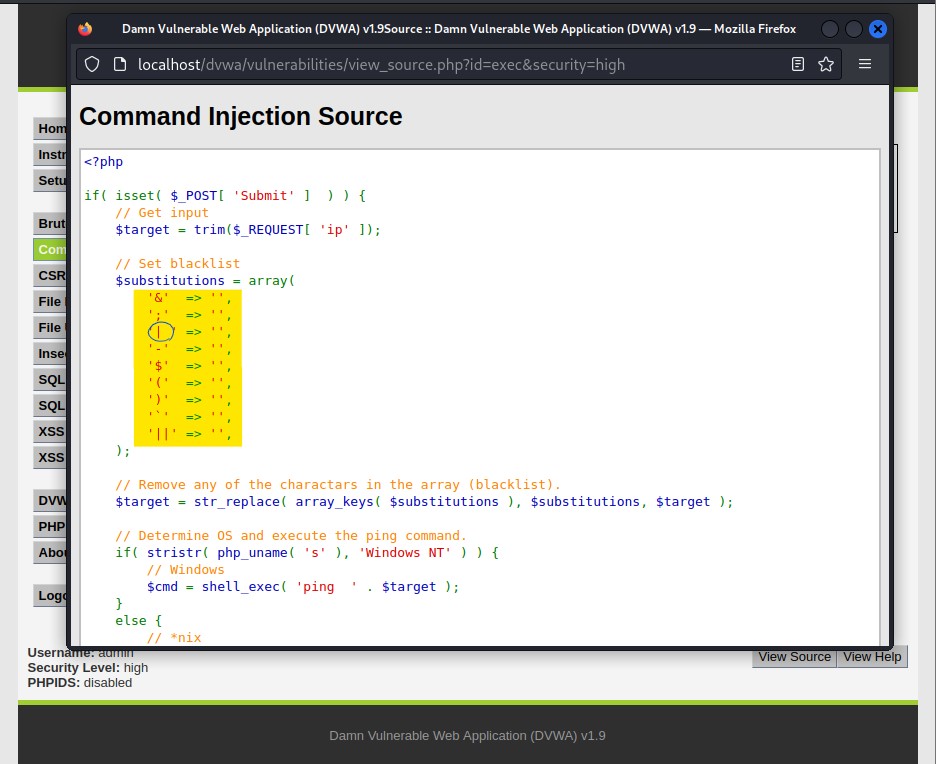Click the Firefox shield tracking protection icon

click(92, 64)
